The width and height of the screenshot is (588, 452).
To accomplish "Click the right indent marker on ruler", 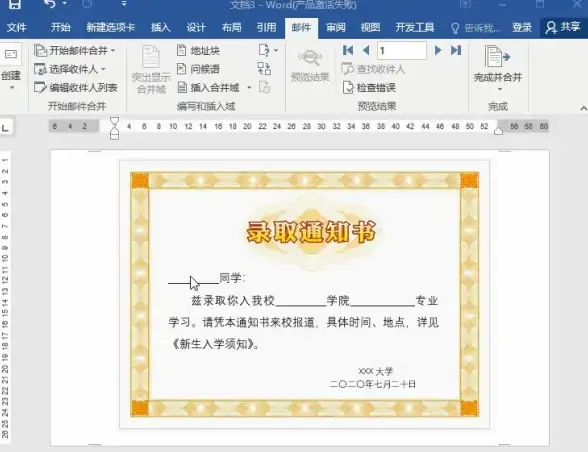I will [x=498, y=131].
